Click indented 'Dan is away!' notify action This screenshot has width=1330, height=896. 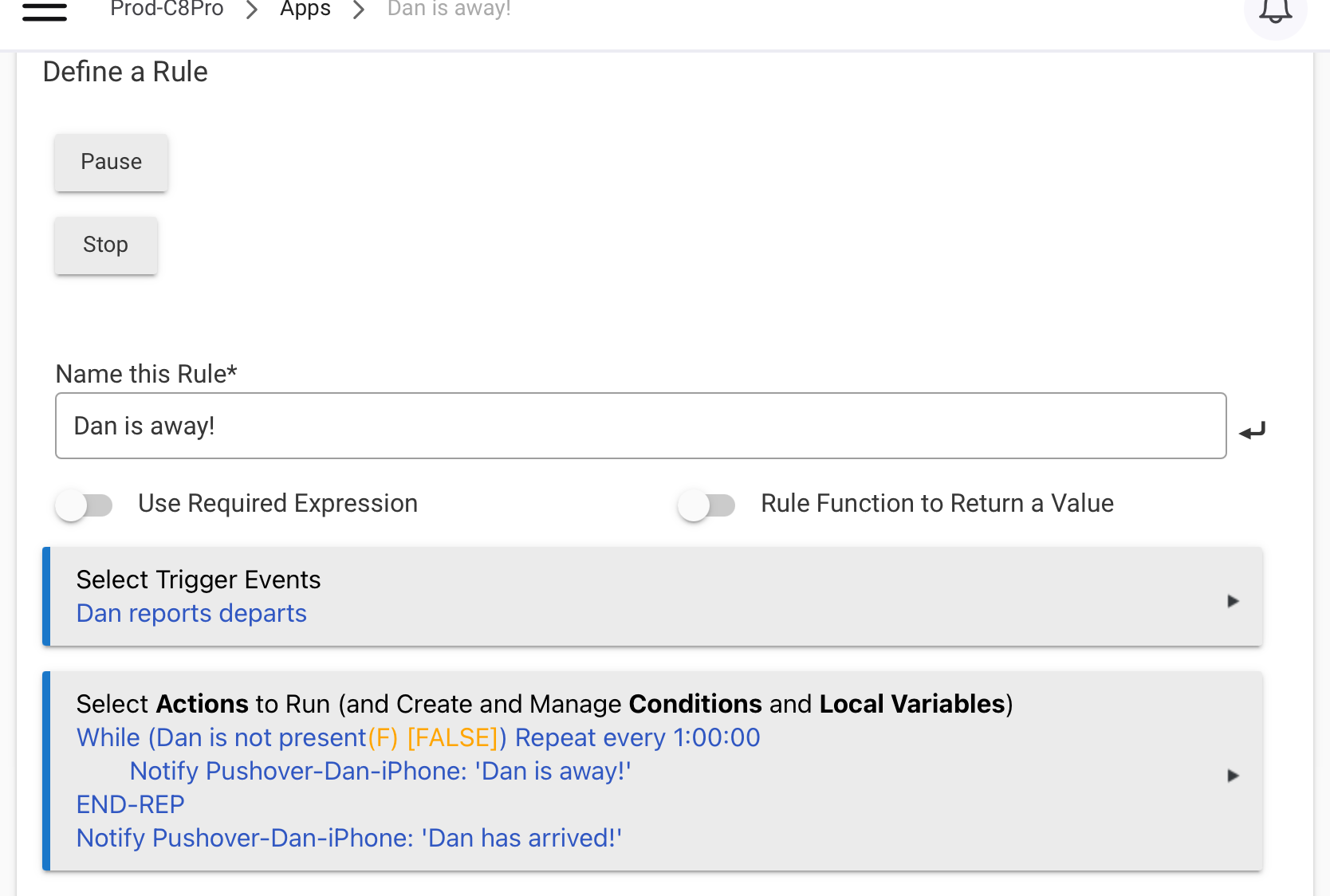point(380,771)
